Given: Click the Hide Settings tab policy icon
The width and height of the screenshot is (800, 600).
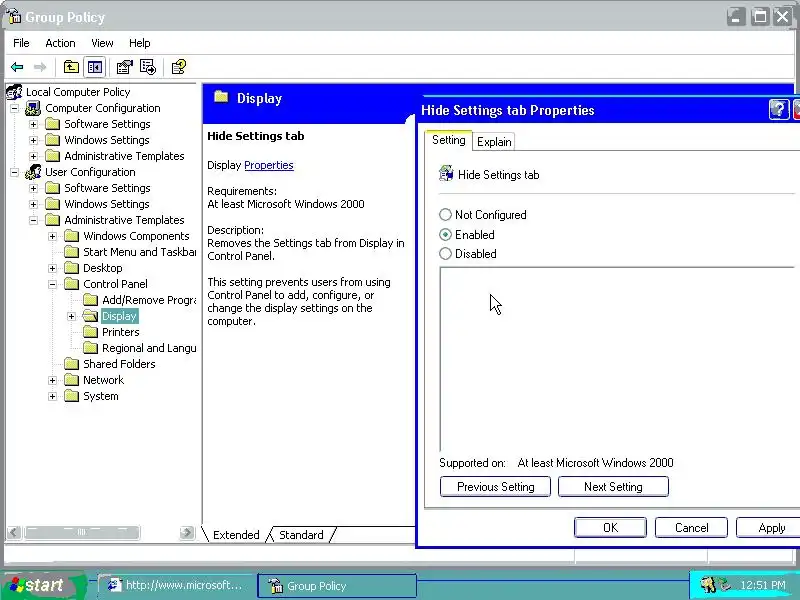Looking at the screenshot, I should pos(446,174).
